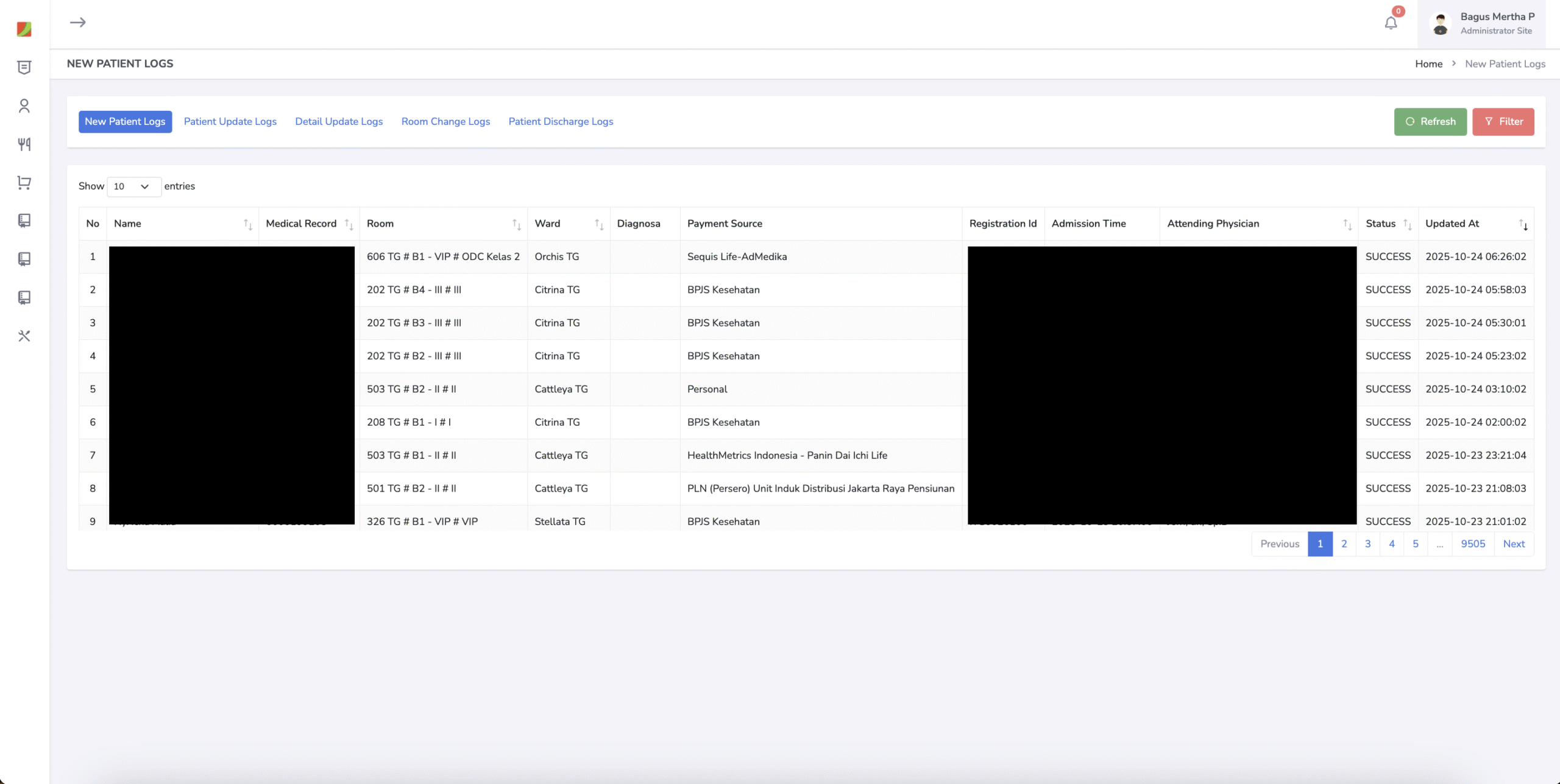1560x784 pixels.
Task: Click the Previous pagination button
Action: pos(1280,544)
